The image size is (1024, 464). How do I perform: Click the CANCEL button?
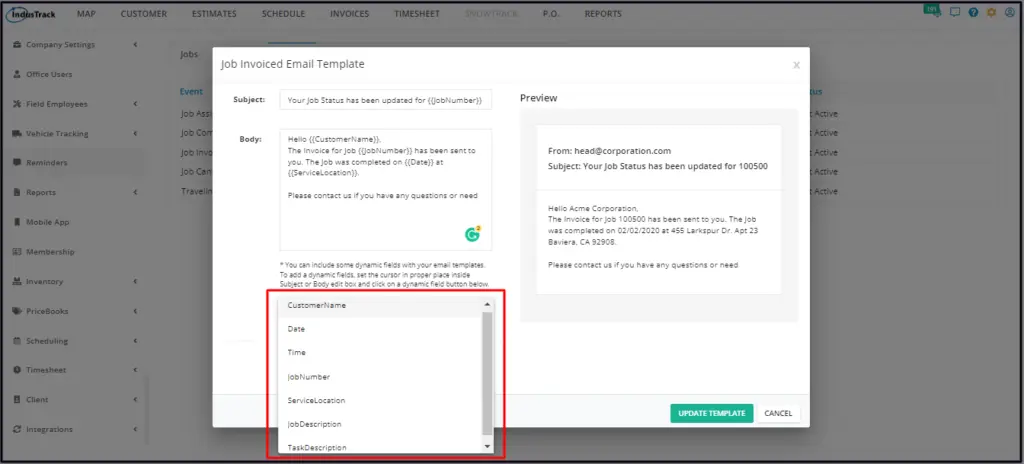(778, 413)
